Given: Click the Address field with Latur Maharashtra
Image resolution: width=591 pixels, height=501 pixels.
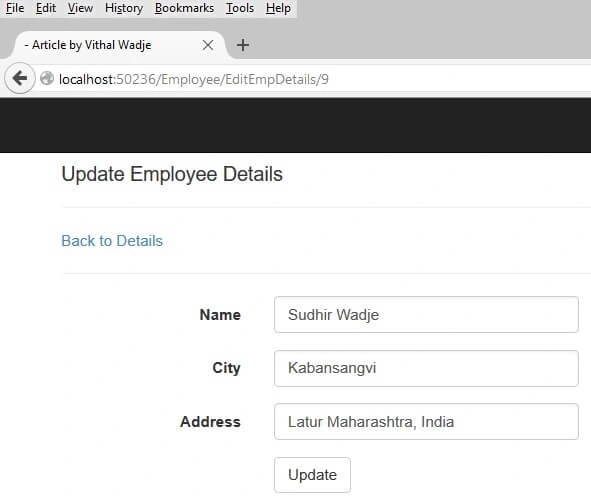Looking at the screenshot, I should click(x=426, y=421).
